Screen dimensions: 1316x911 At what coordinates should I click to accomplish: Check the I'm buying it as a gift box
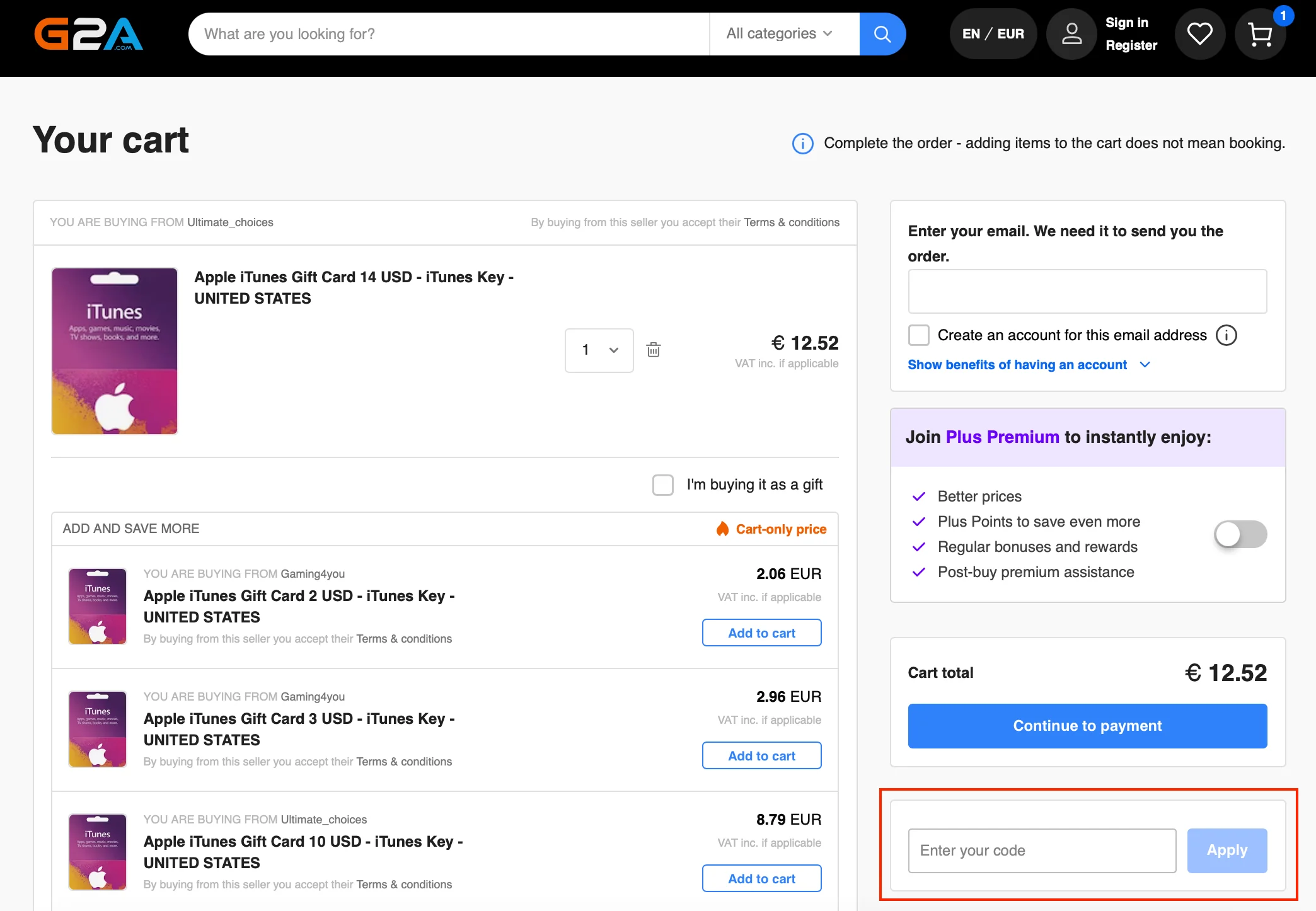click(662, 485)
